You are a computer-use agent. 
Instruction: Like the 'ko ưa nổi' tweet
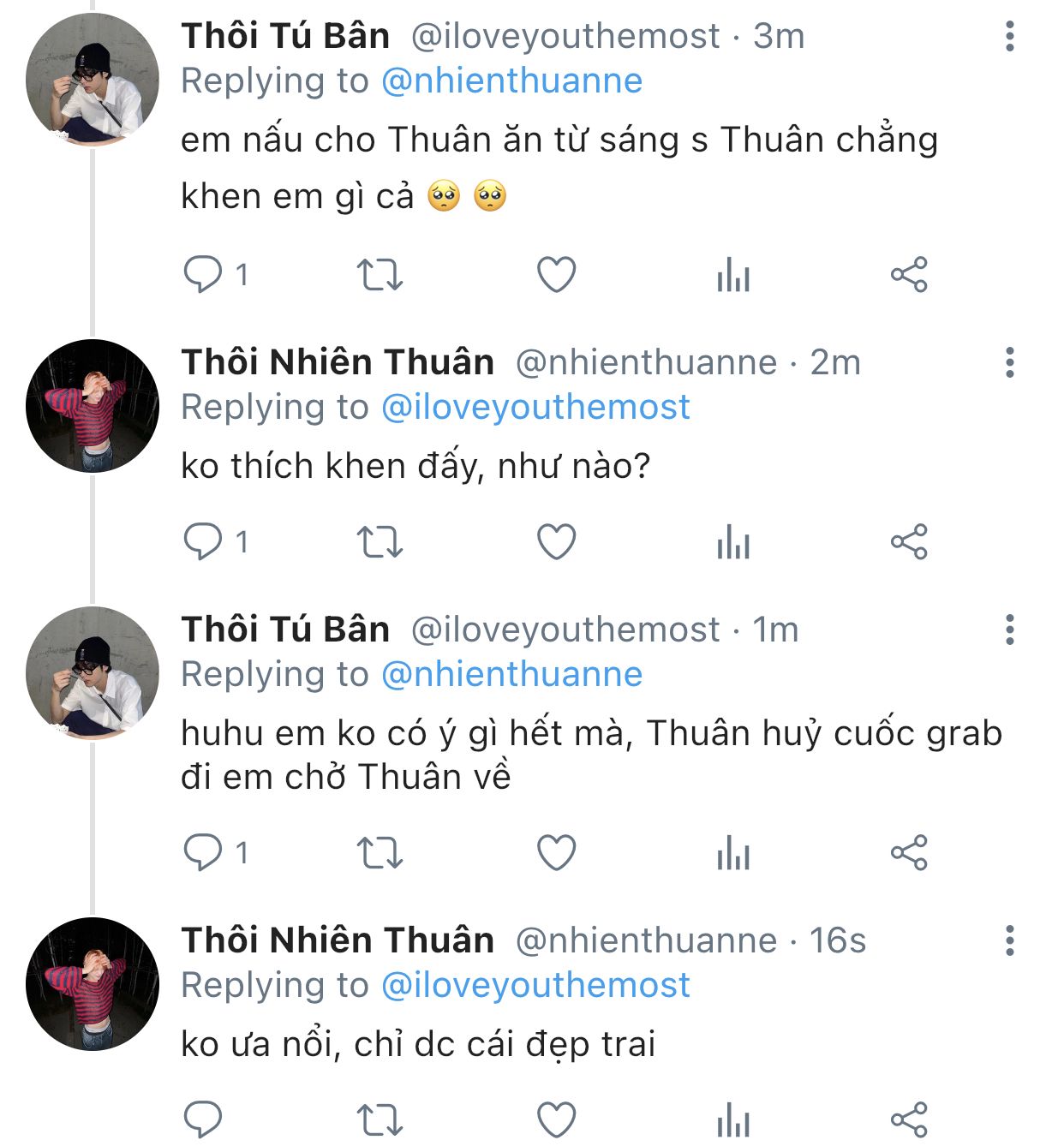click(556, 1120)
